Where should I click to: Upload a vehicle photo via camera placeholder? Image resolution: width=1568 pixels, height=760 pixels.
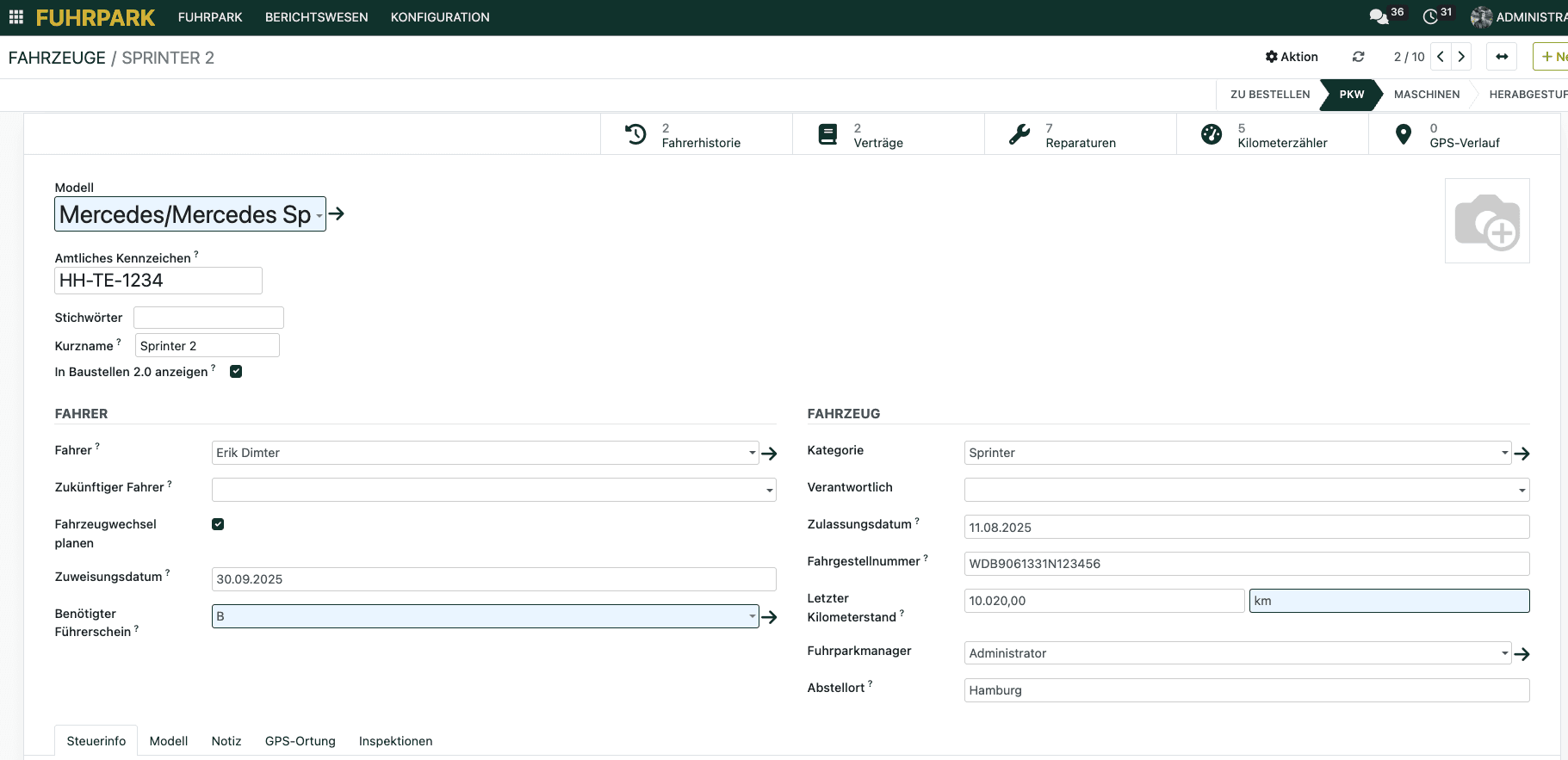[x=1487, y=221]
